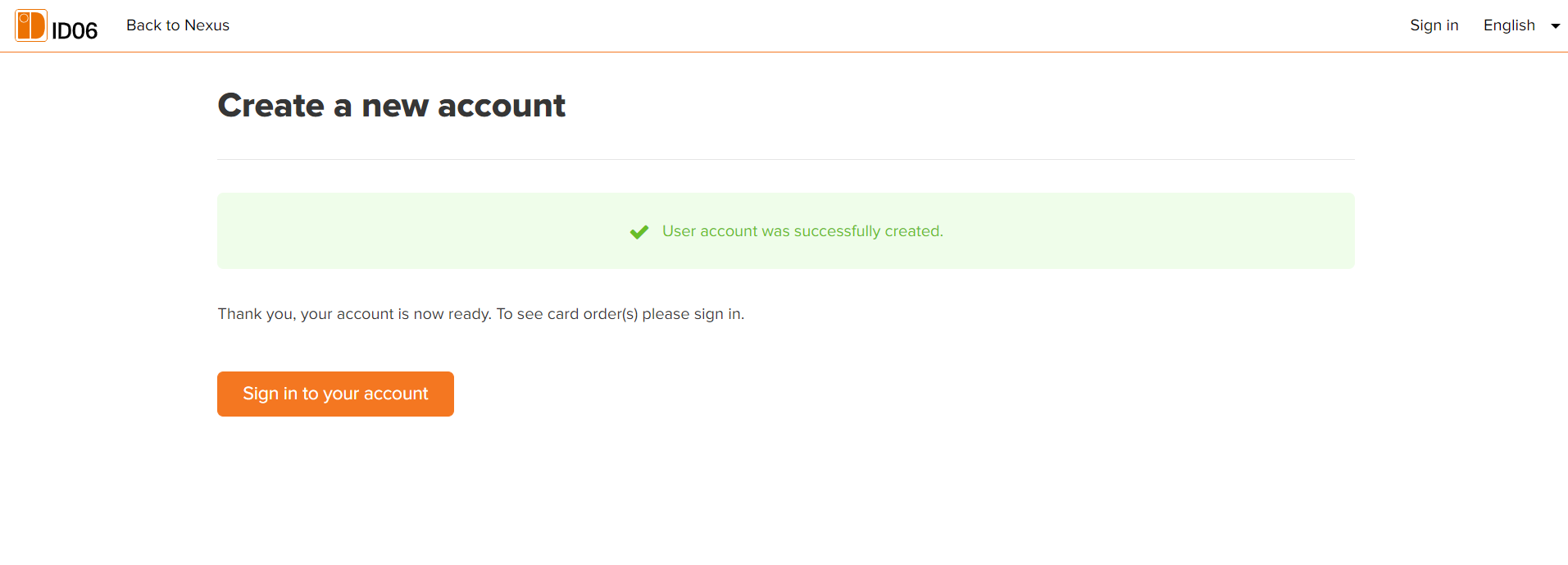
Task: Click the success message text
Action: (802, 231)
